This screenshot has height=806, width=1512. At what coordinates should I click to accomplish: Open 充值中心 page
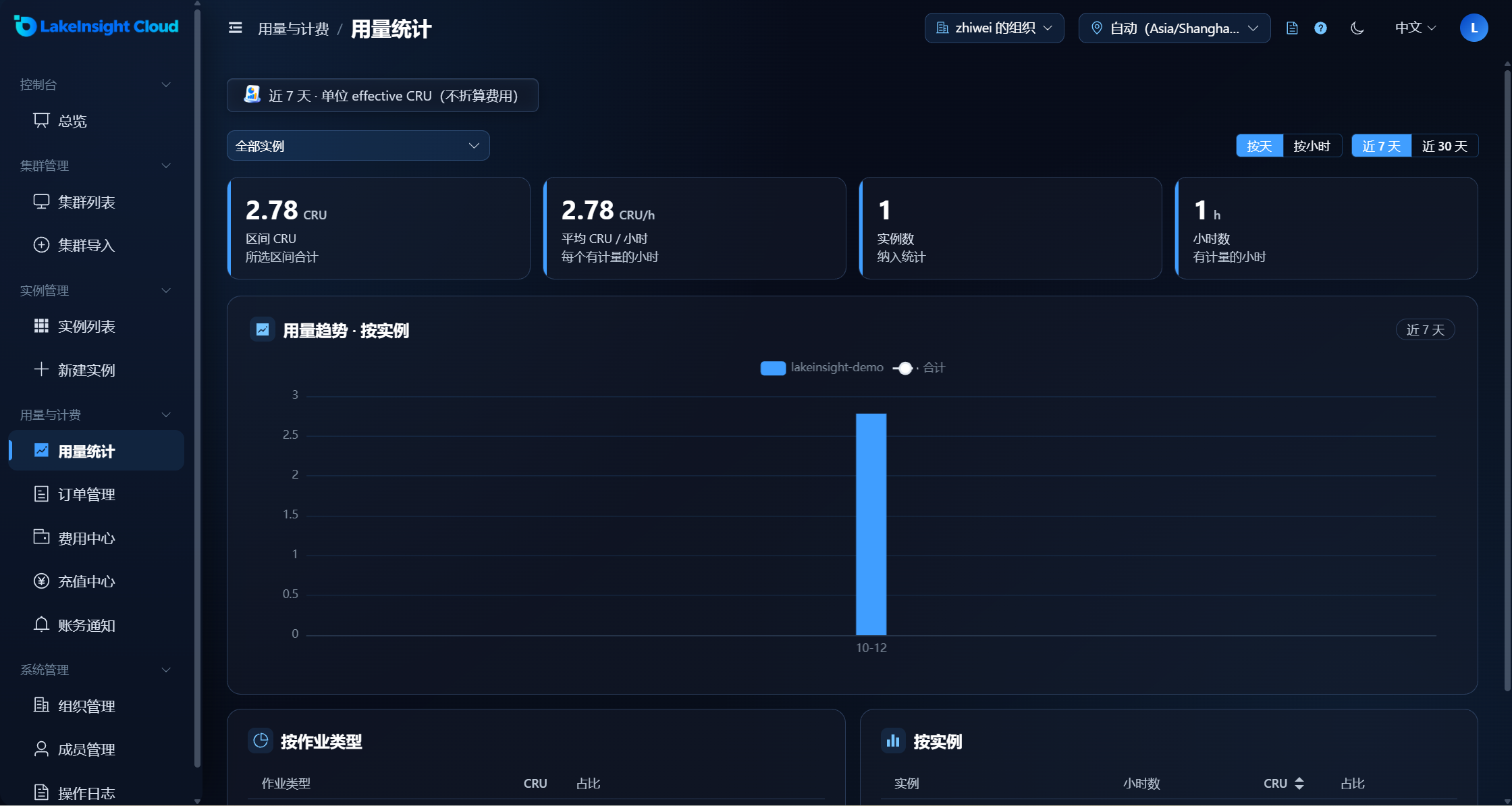click(x=96, y=581)
